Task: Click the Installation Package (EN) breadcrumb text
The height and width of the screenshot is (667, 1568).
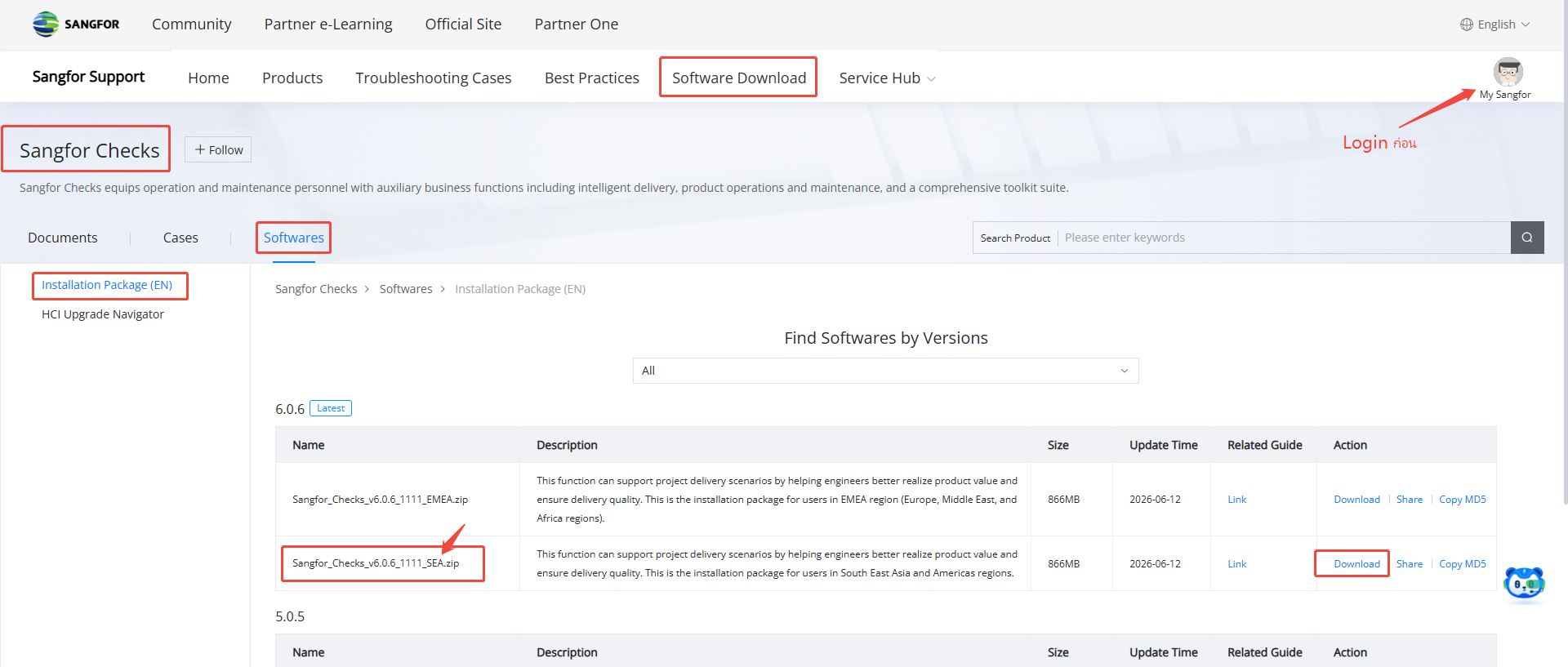Action: pos(520,289)
